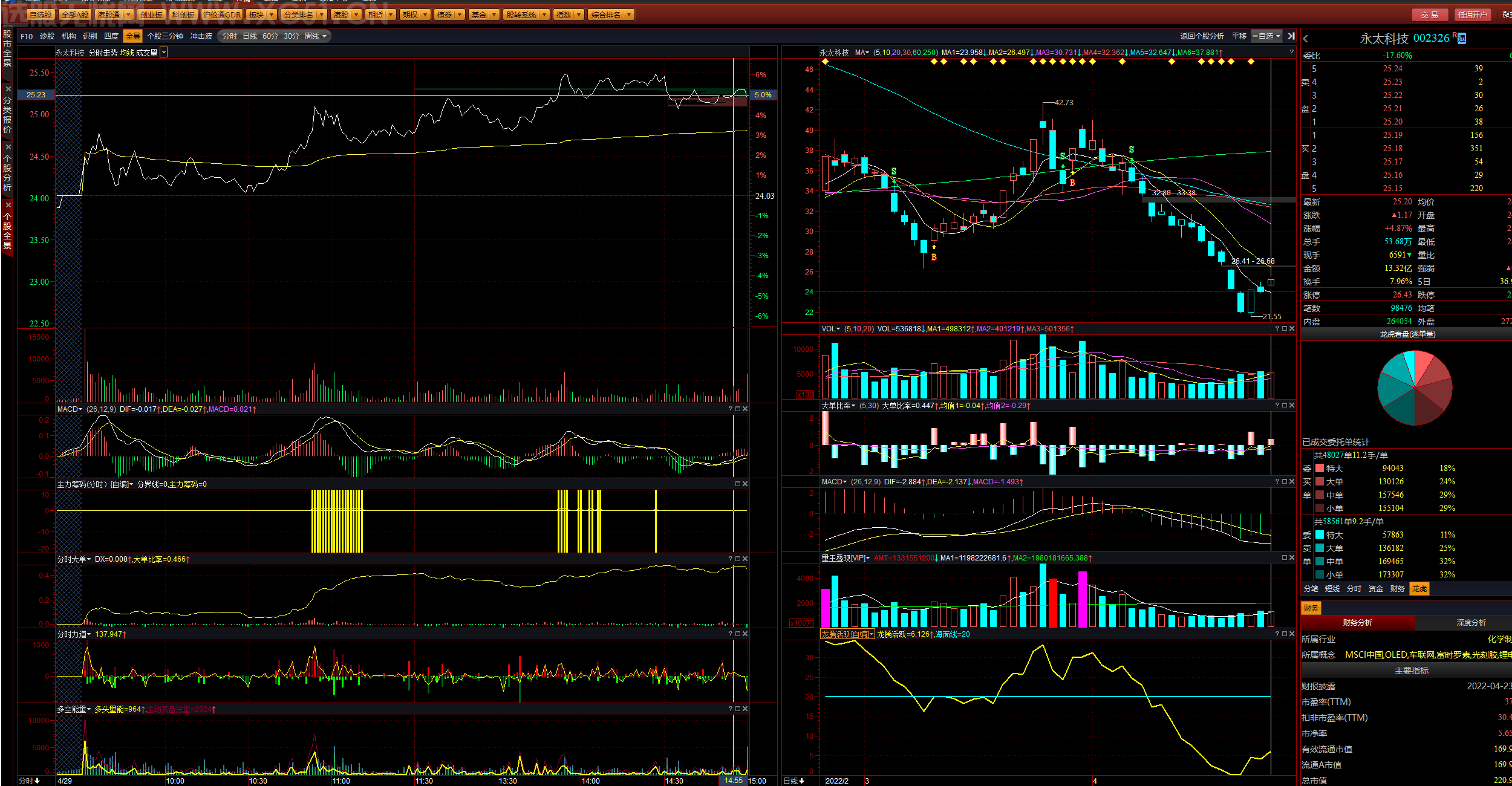This screenshot has width=1512, height=786.
Task: Switch to the 深度分析 tab
Action: [1471, 623]
